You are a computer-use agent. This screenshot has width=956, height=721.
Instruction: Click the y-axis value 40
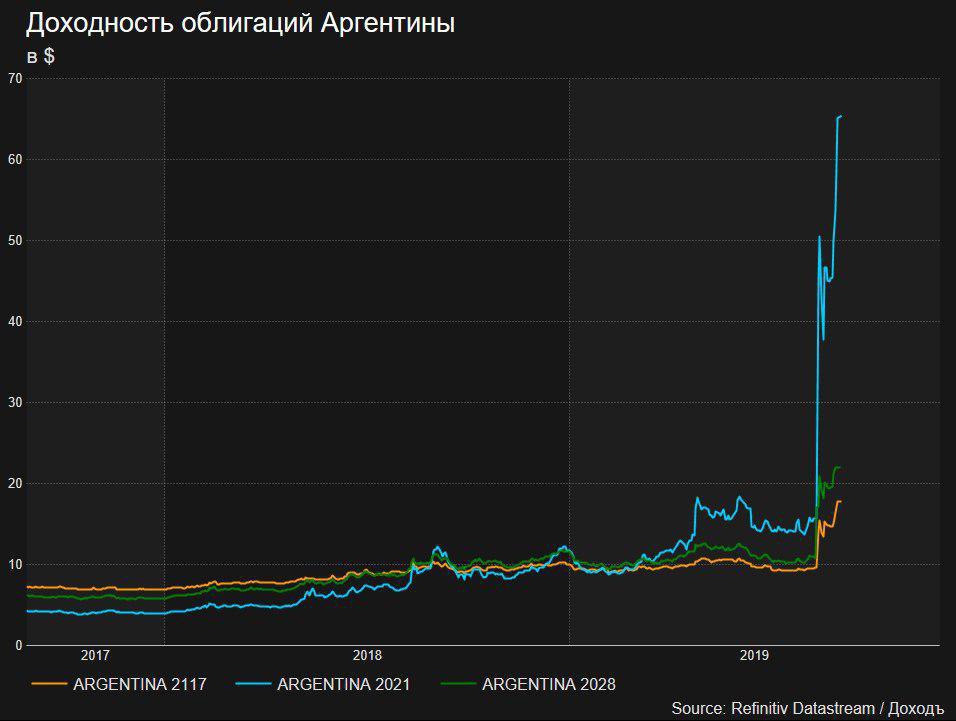[15, 321]
